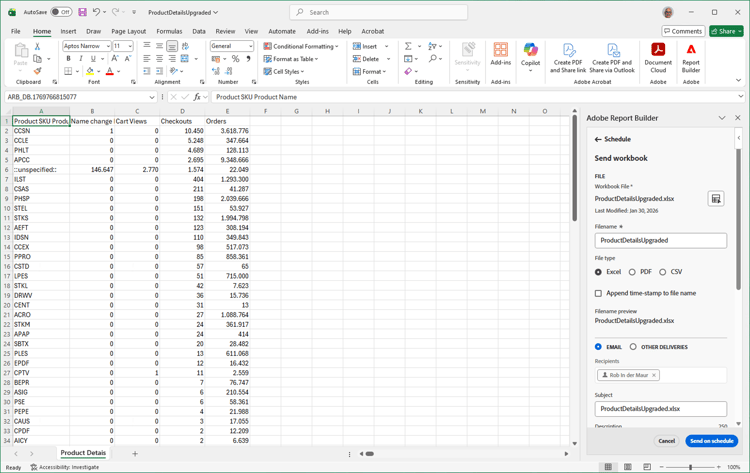Click the Cut scissors icon
Screen dimensions: 750x473
(37, 46)
